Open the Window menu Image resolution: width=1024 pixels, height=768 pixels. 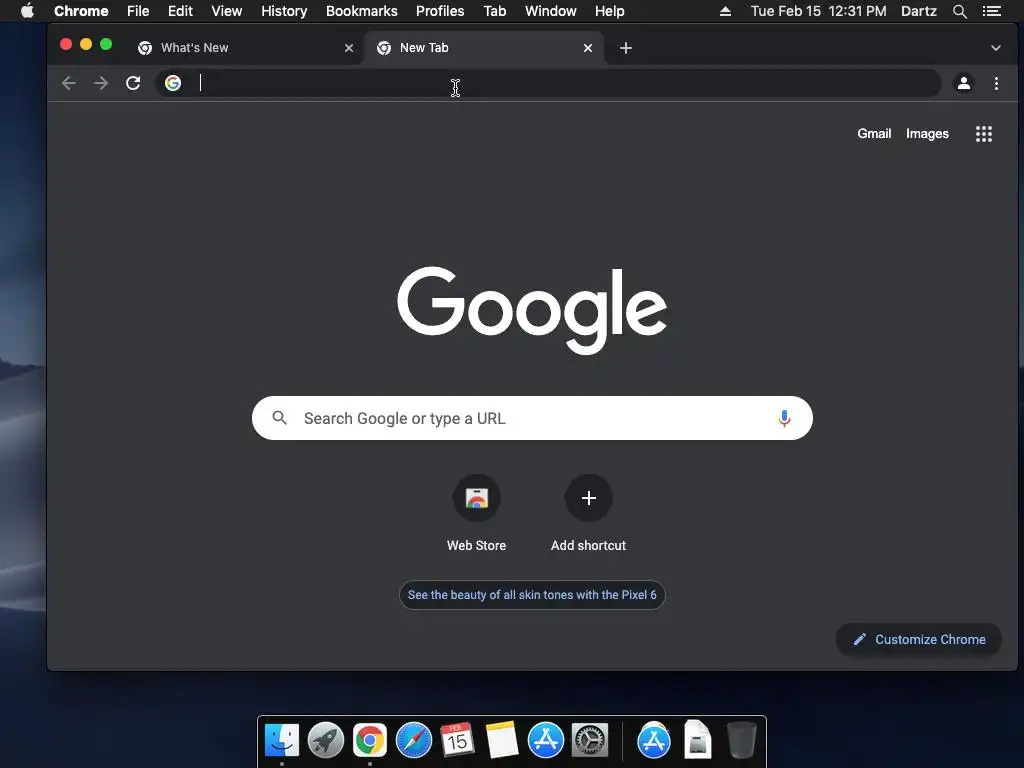tap(551, 11)
